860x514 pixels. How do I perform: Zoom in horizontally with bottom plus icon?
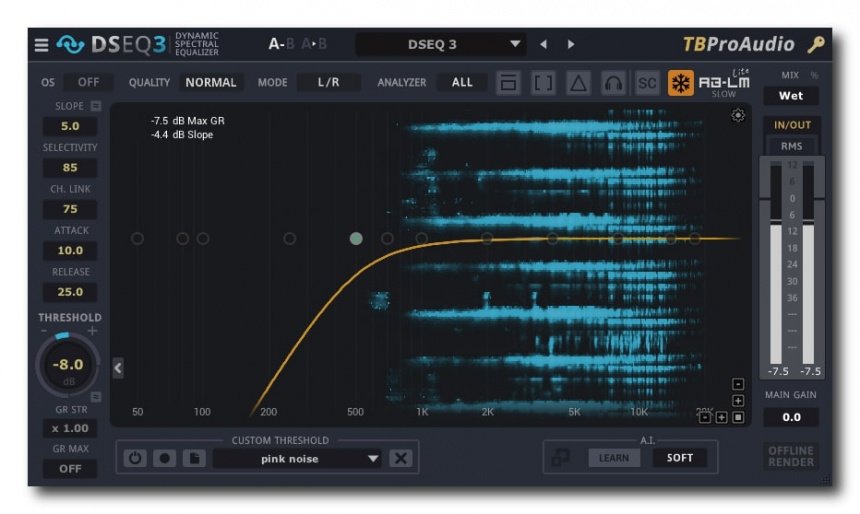tap(722, 417)
